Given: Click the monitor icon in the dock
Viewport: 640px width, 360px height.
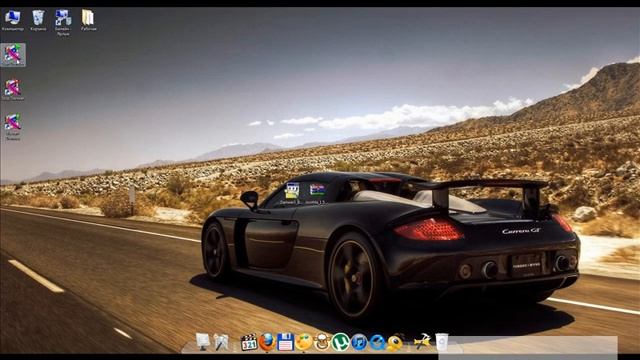Looking at the screenshot, I should 203,341.
